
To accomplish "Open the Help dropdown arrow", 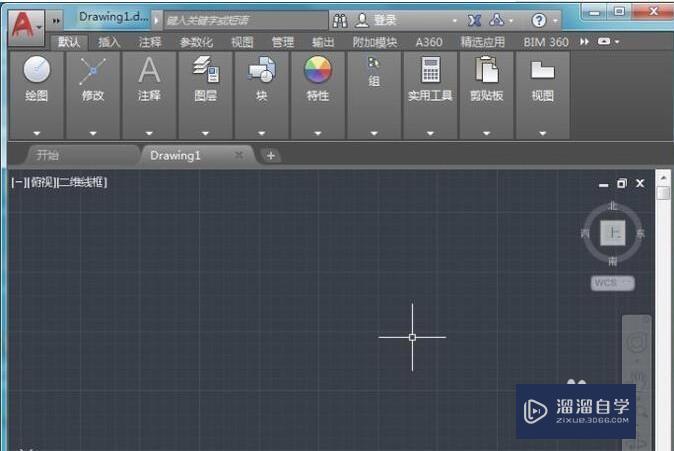I will click(x=555, y=20).
